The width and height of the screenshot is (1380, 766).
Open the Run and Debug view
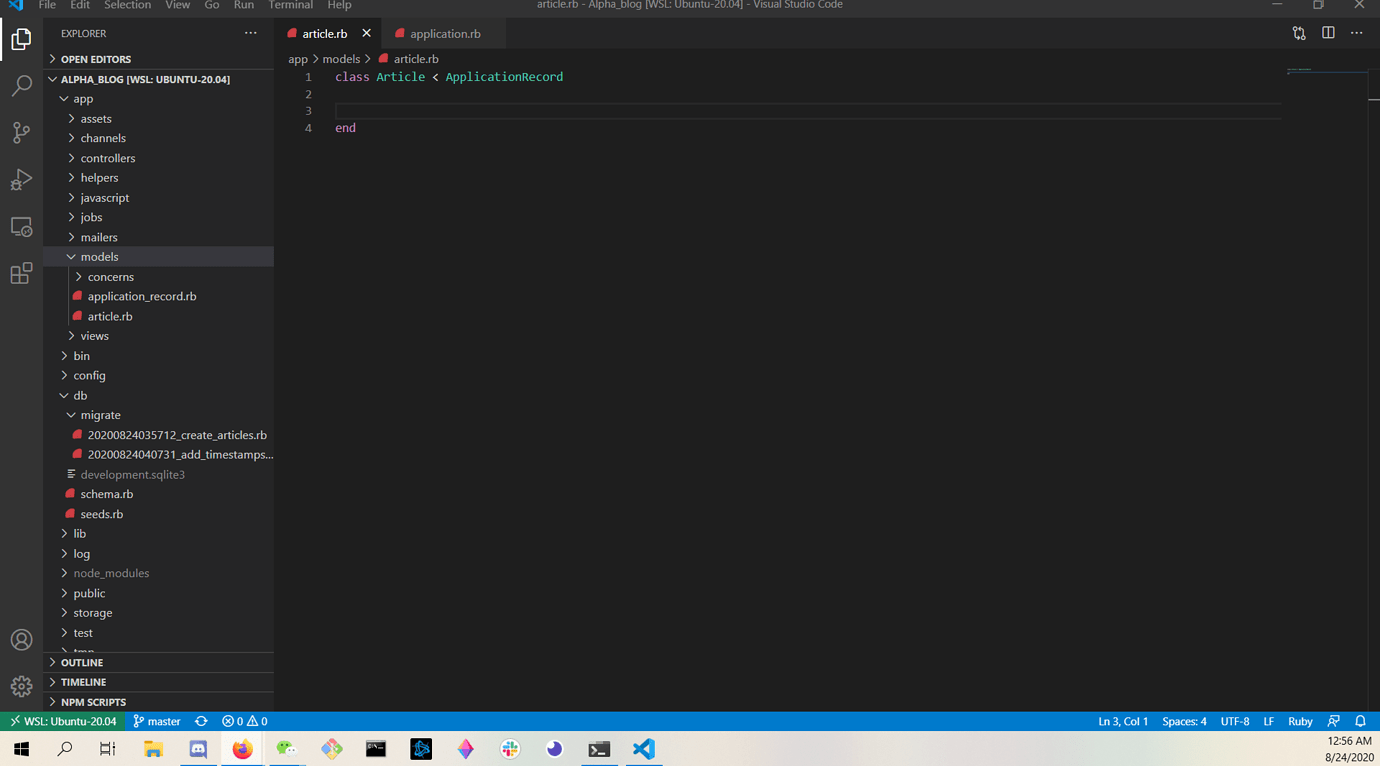pyautogui.click(x=21, y=180)
